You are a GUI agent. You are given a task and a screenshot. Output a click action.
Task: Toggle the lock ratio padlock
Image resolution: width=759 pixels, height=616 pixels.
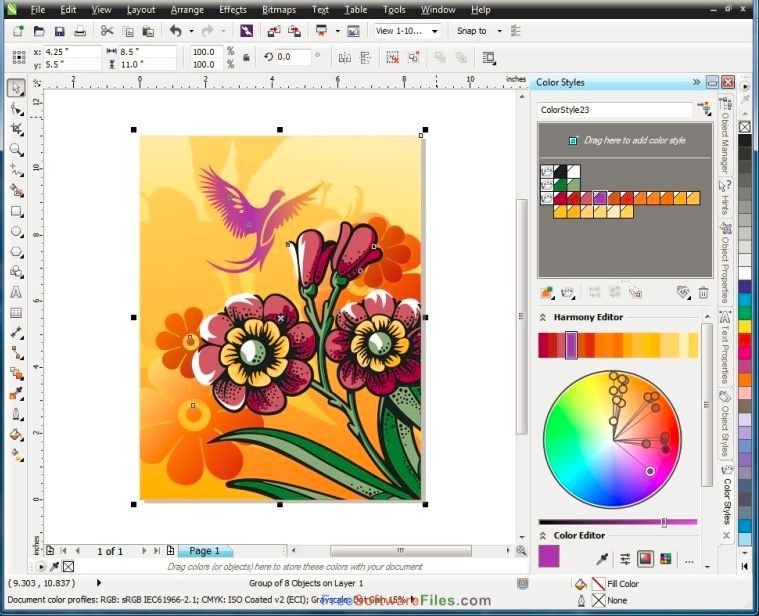click(x=246, y=58)
